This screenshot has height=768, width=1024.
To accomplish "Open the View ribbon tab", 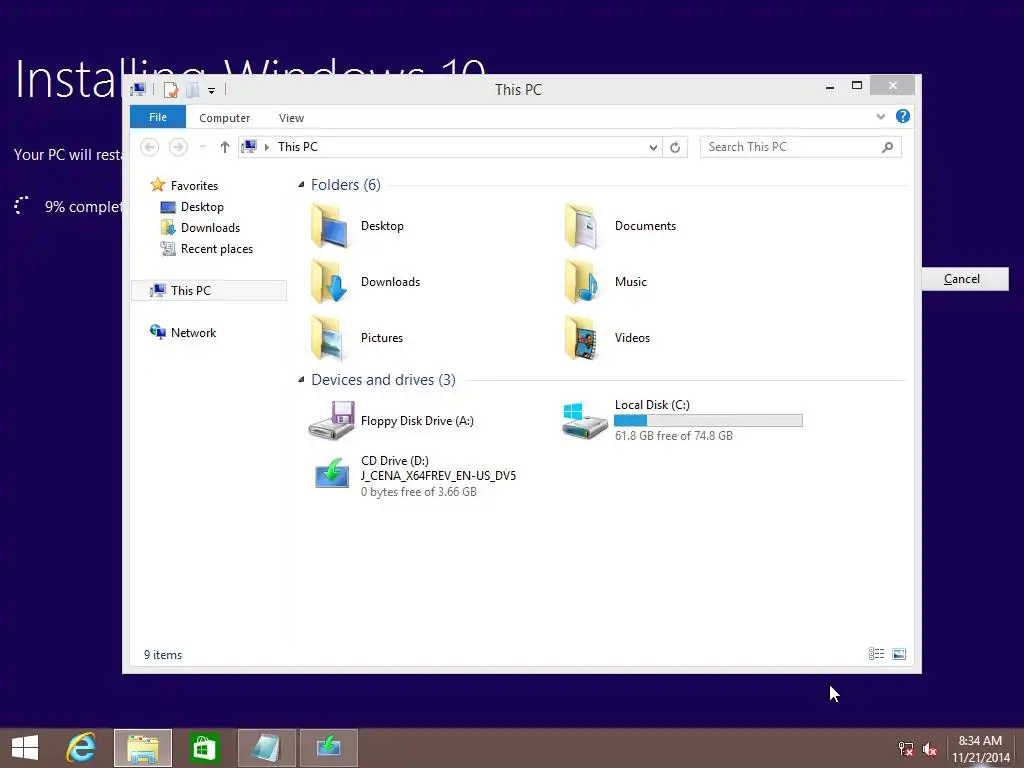I will tap(291, 118).
